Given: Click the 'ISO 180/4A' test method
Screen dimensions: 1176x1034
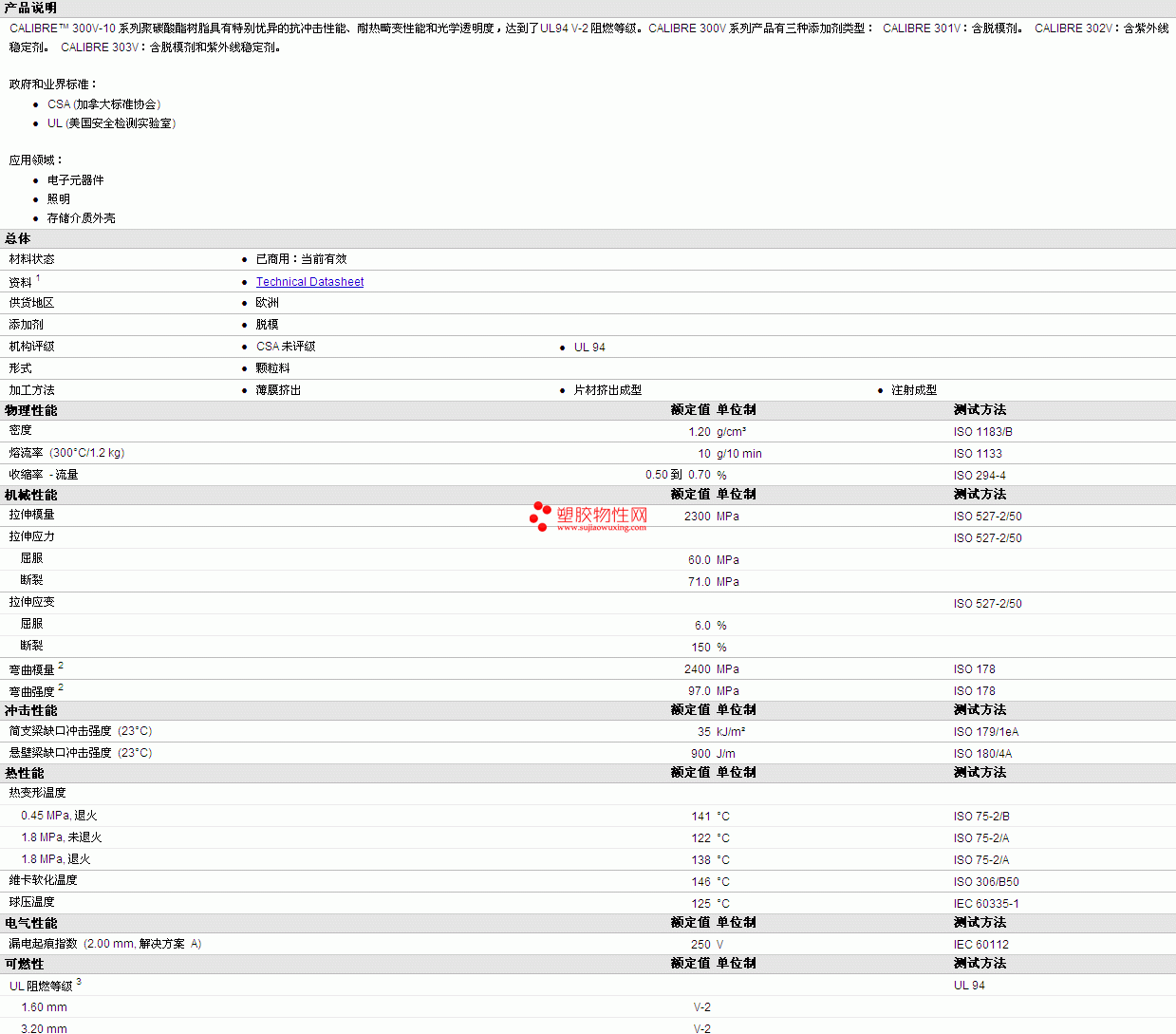Looking at the screenshot, I should point(983,754).
